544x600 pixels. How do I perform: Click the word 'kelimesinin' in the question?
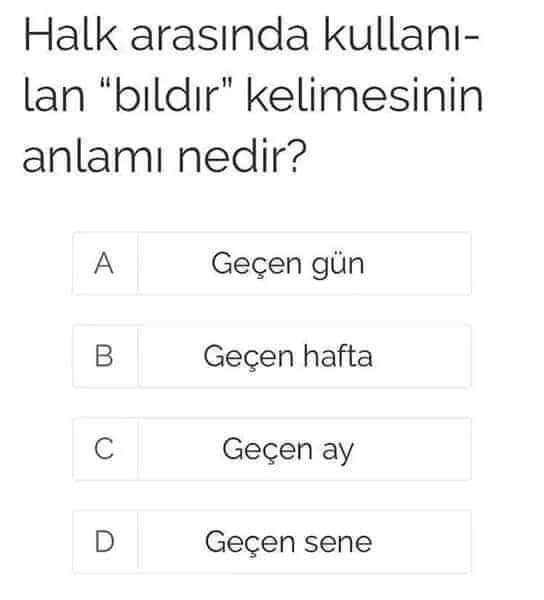(365, 95)
